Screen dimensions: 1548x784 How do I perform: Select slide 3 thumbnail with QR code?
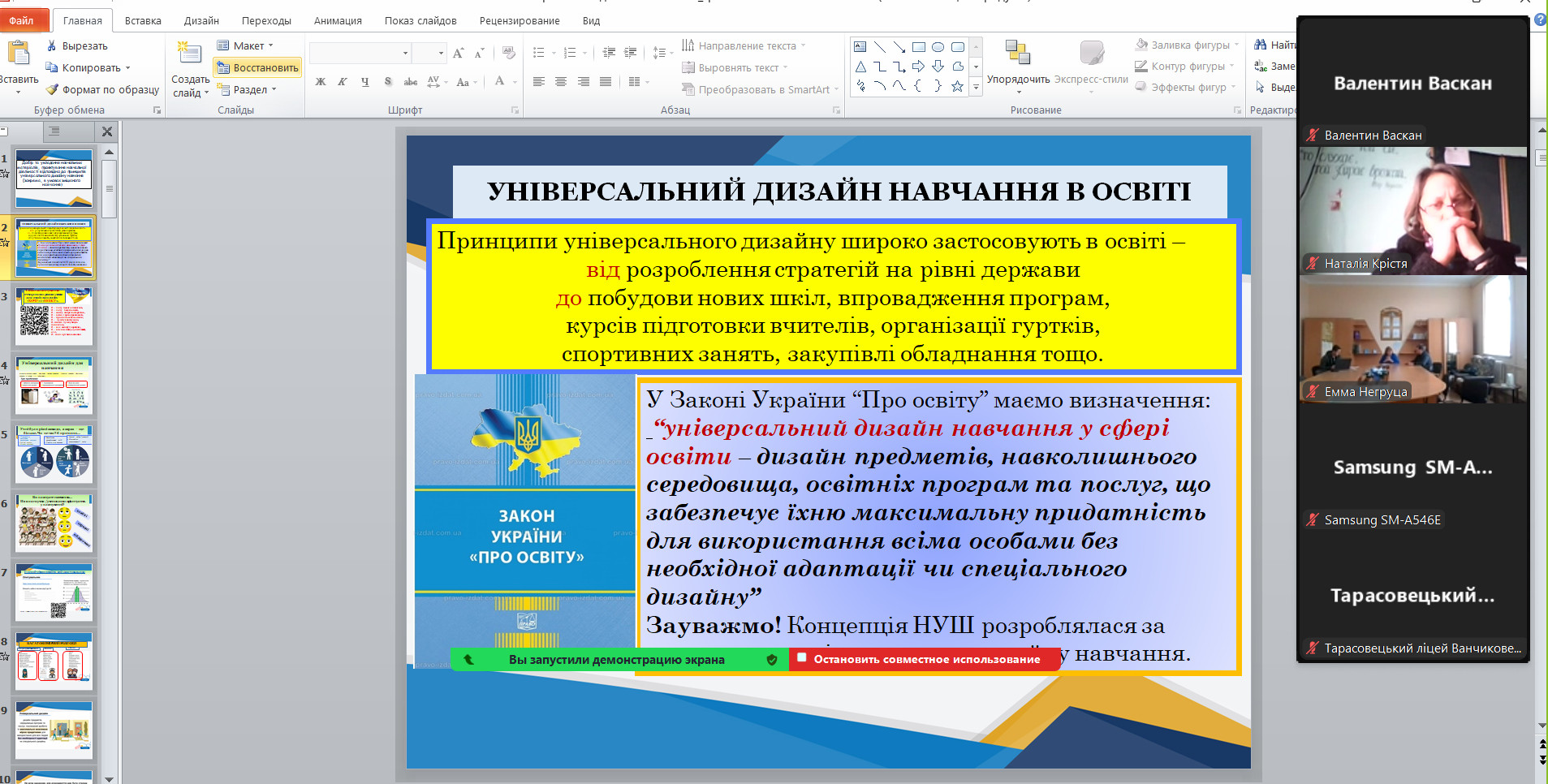tap(54, 316)
